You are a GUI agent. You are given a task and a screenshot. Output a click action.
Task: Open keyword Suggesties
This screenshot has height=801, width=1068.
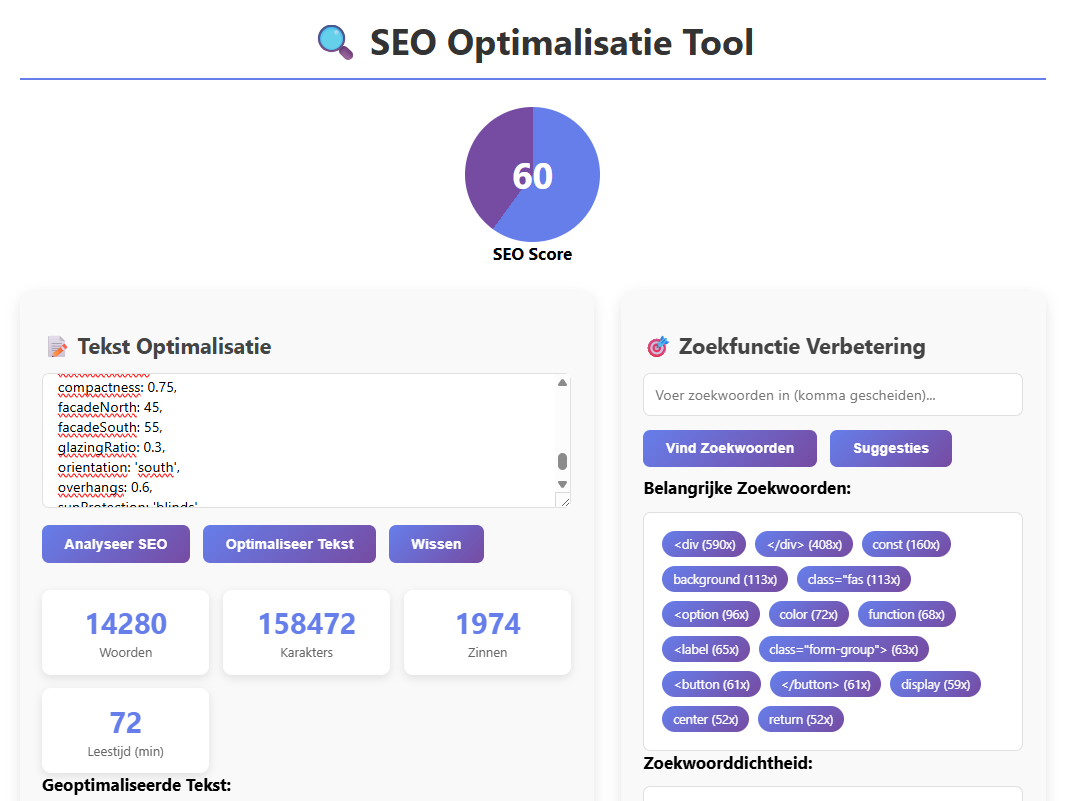coord(890,448)
